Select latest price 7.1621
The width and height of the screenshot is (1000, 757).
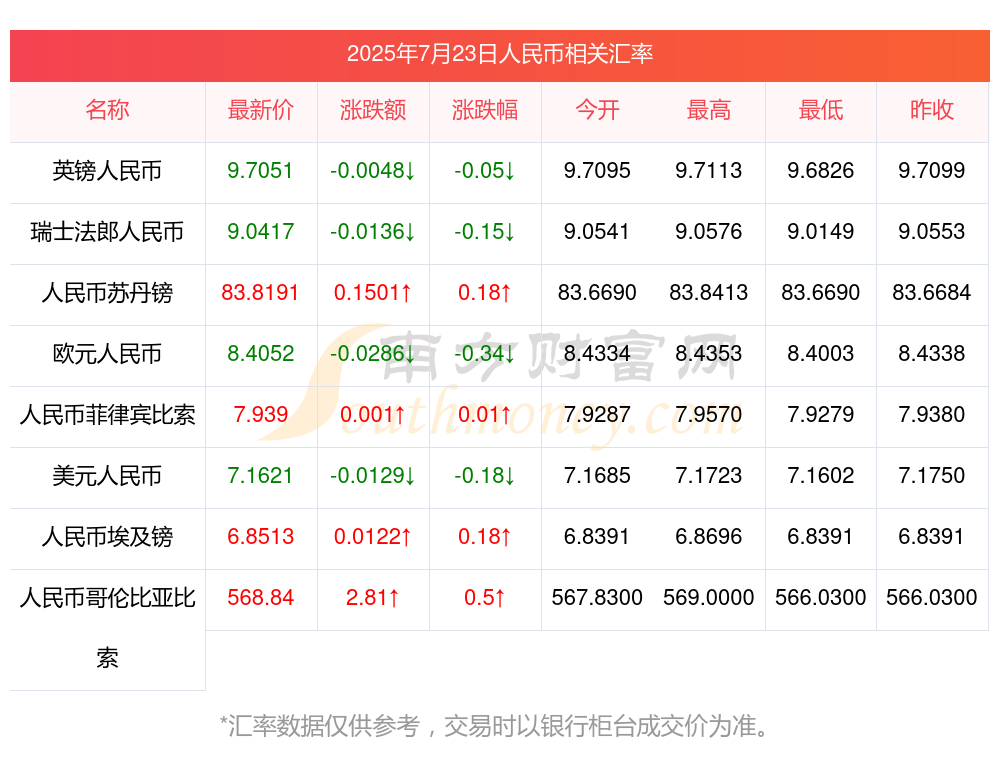coord(260,476)
